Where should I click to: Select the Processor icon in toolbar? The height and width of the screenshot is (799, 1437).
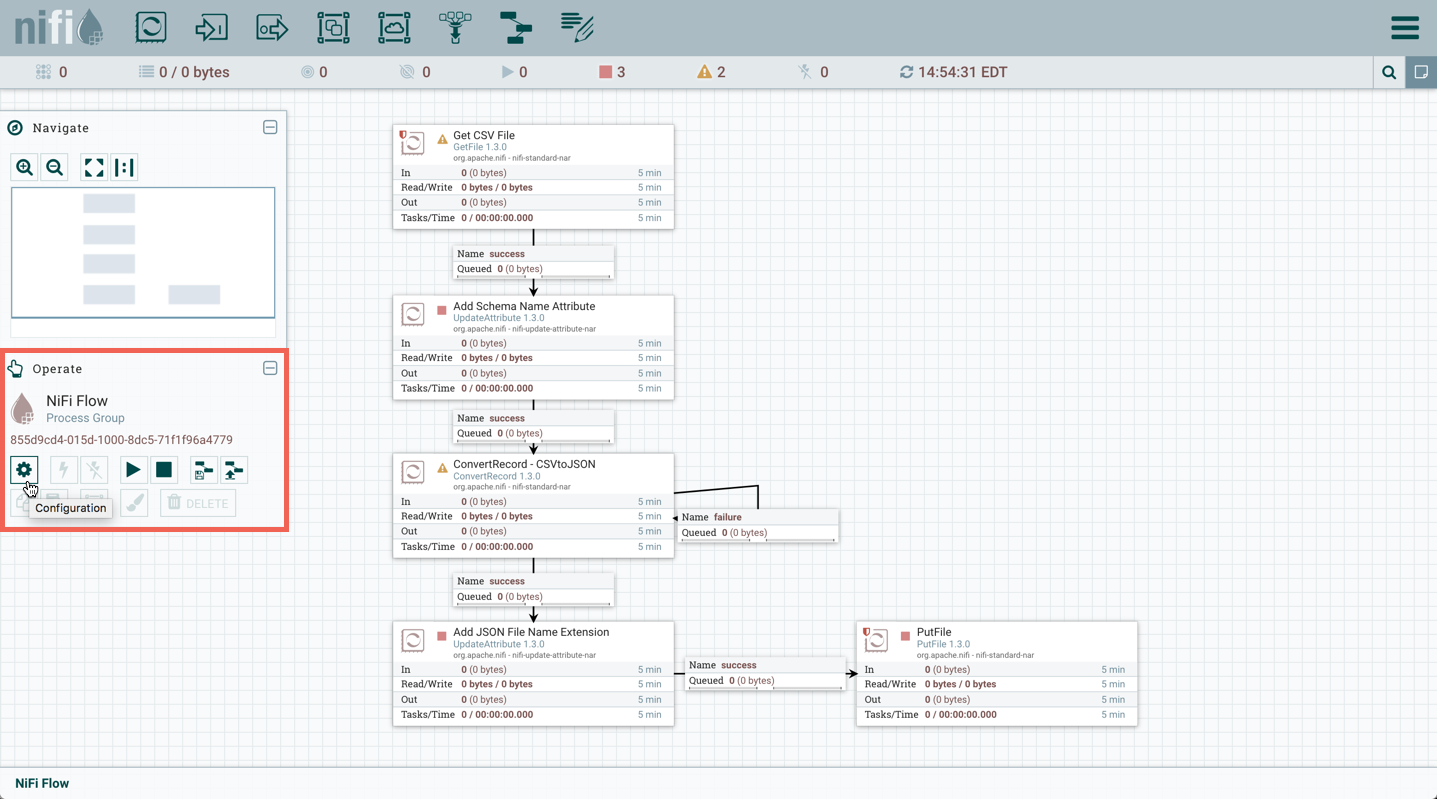pos(151,27)
